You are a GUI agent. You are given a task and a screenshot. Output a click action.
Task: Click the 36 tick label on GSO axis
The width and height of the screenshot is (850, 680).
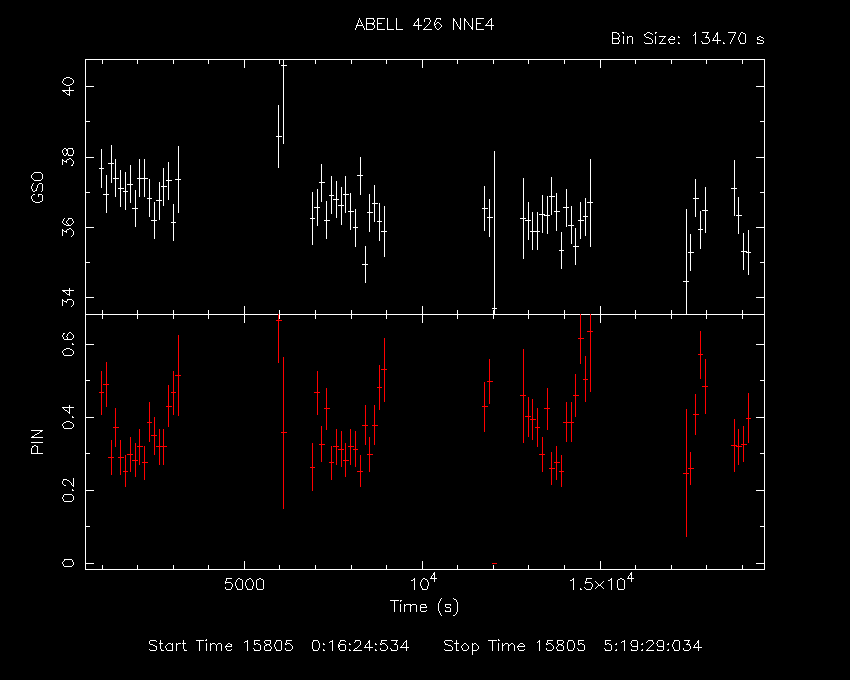click(68, 227)
